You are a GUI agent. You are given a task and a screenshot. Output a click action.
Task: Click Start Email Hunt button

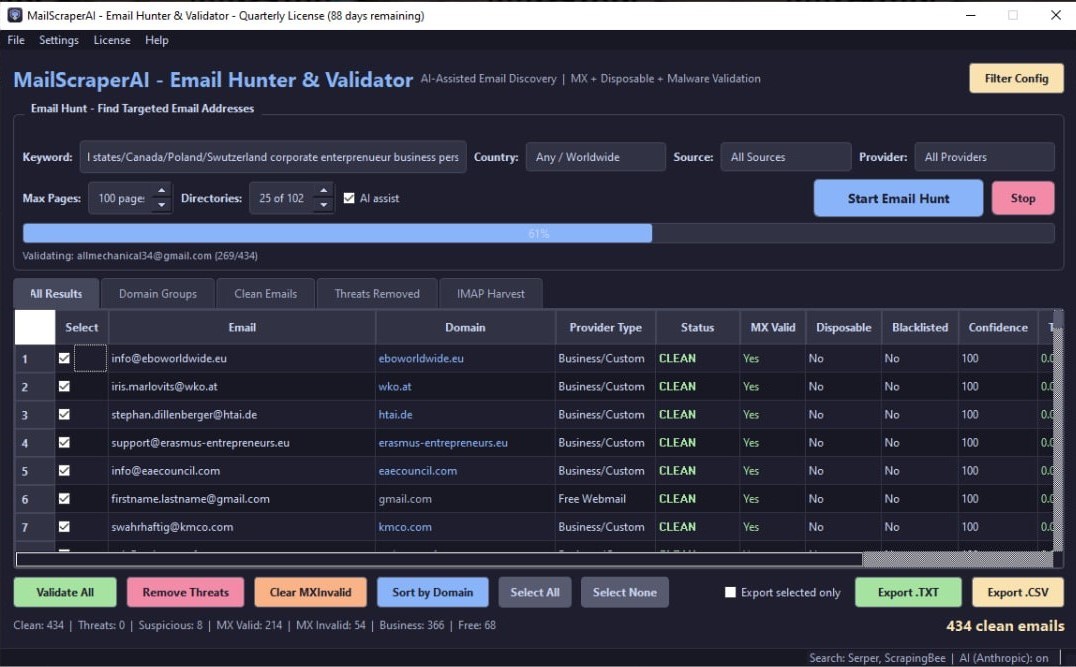click(898, 198)
